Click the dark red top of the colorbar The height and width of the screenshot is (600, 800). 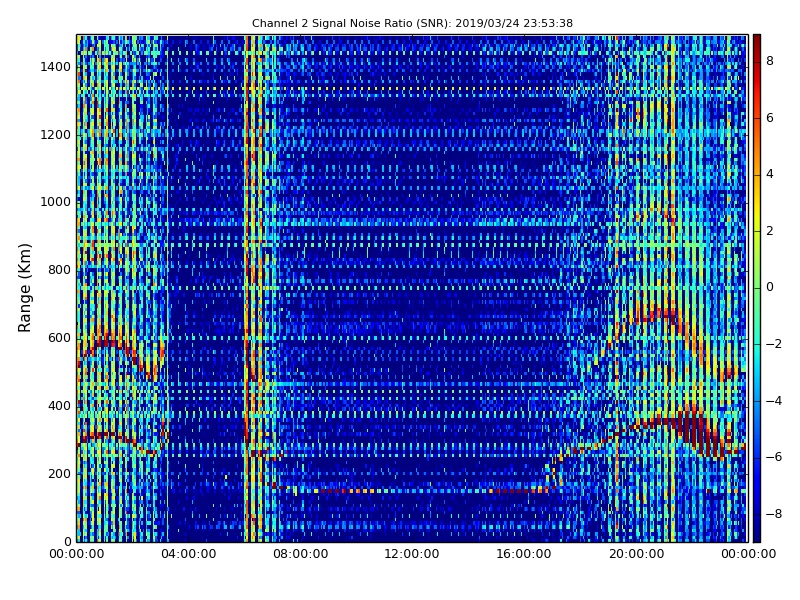(x=757, y=41)
